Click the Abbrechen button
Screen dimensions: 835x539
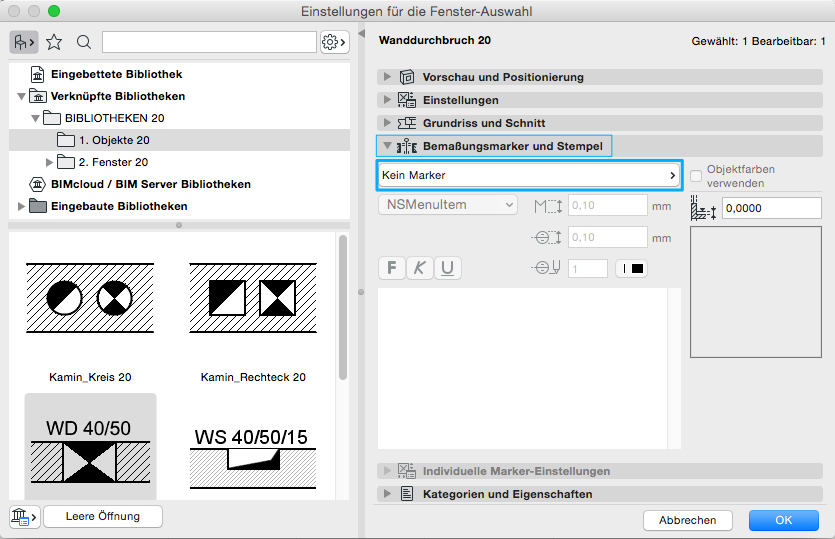coord(687,520)
